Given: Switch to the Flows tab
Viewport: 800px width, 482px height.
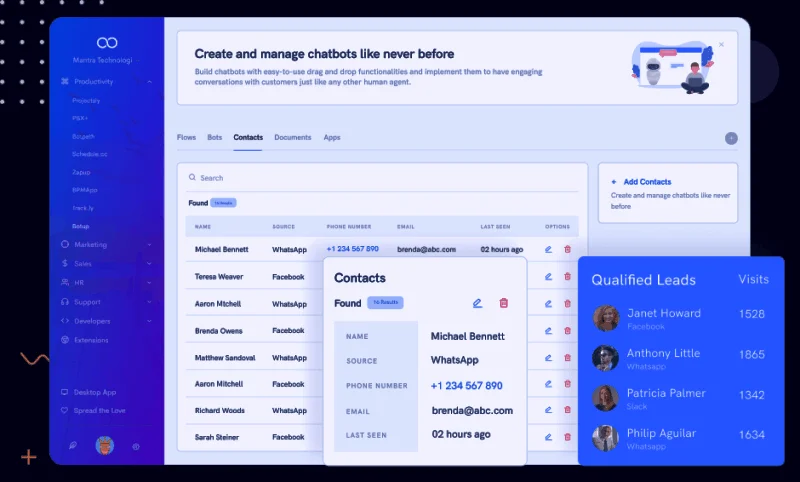Looking at the screenshot, I should pyautogui.click(x=186, y=137).
